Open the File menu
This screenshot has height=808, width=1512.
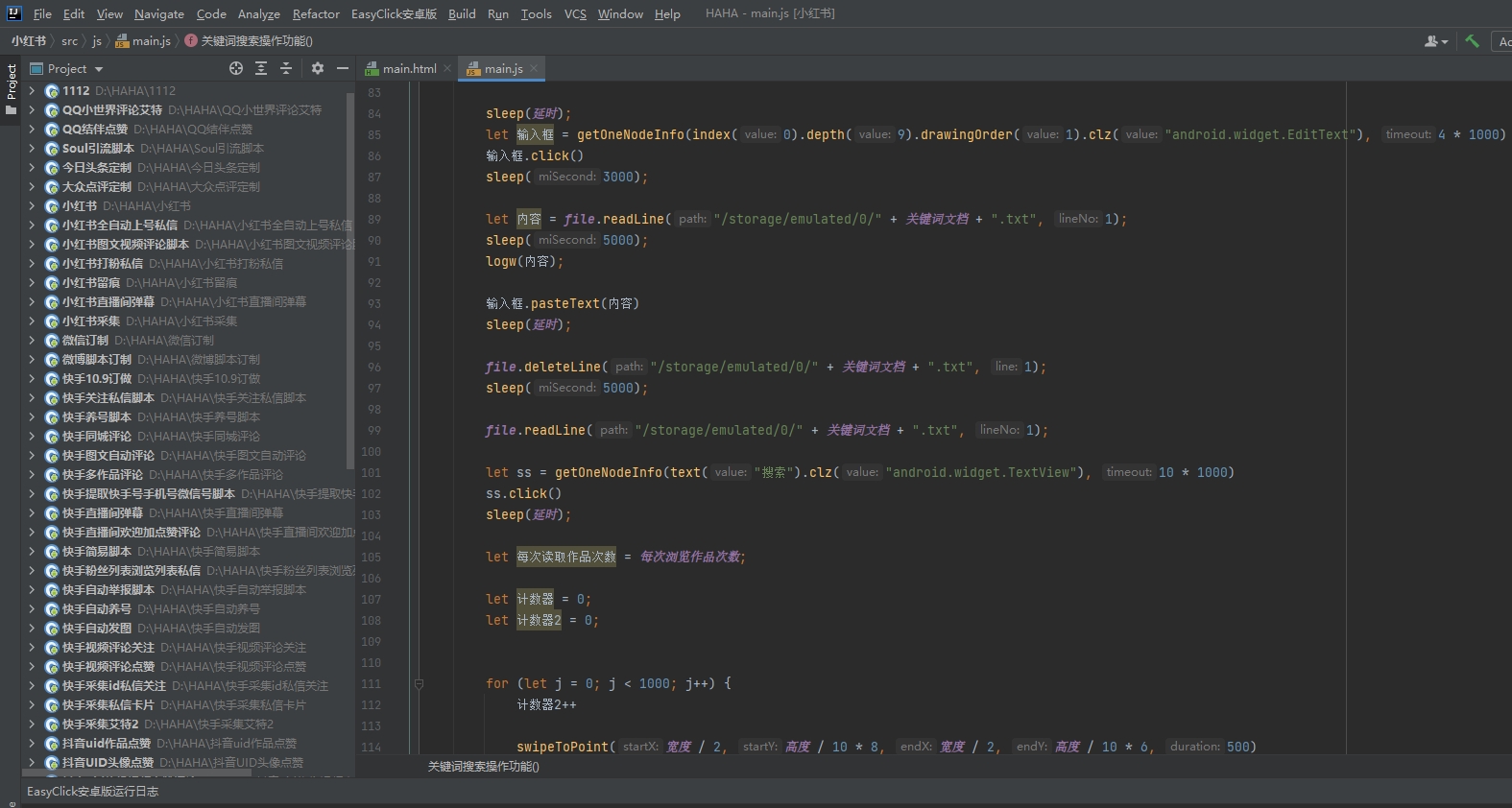coord(42,13)
